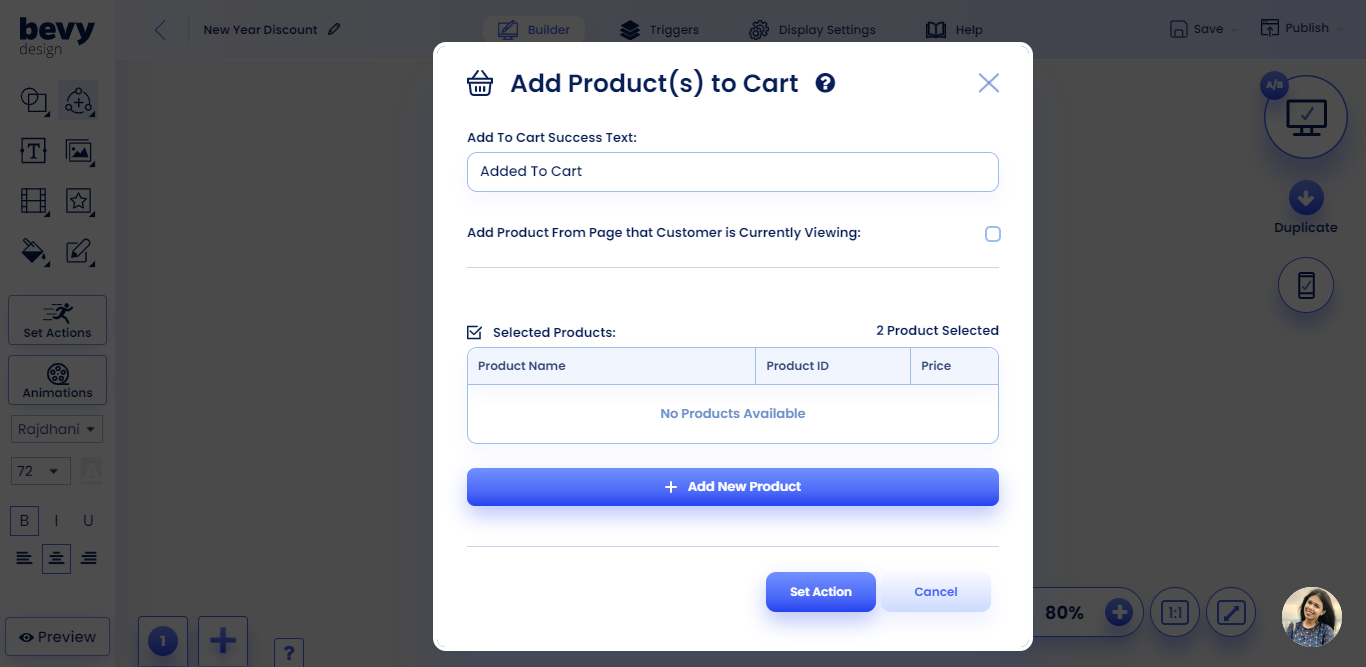The image size is (1366, 667).
Task: Switch to the Triggers tab
Action: tap(659, 29)
